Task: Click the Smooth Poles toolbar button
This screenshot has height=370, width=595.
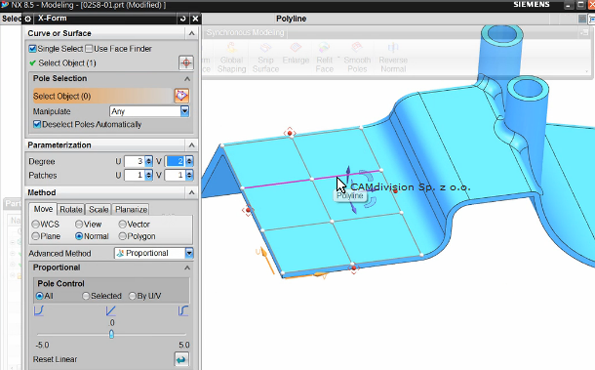Action: pos(357,58)
